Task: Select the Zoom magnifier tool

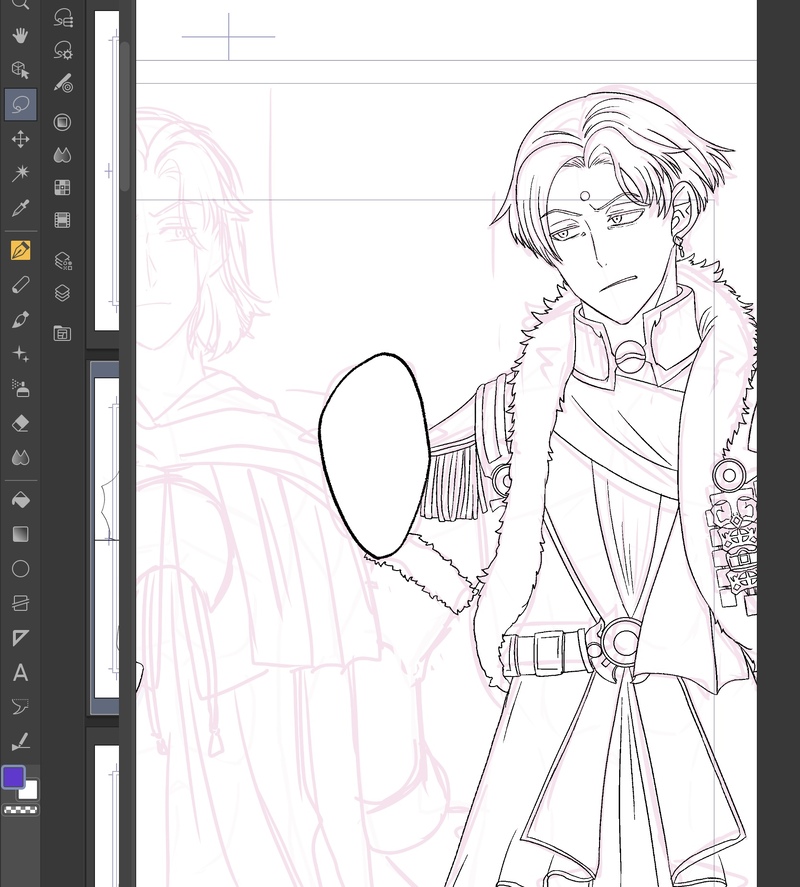Action: (20, 4)
